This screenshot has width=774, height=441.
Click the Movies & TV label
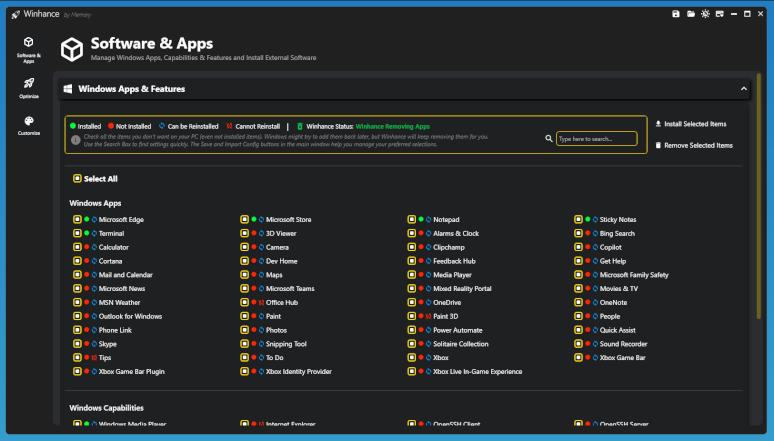pos(619,288)
